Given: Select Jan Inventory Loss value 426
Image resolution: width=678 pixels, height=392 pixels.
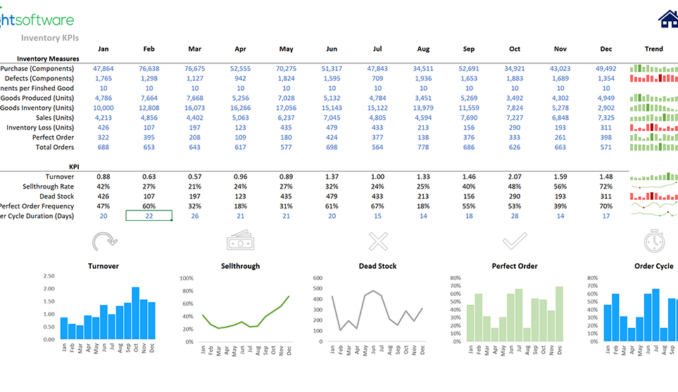Looking at the screenshot, I should tap(103, 127).
